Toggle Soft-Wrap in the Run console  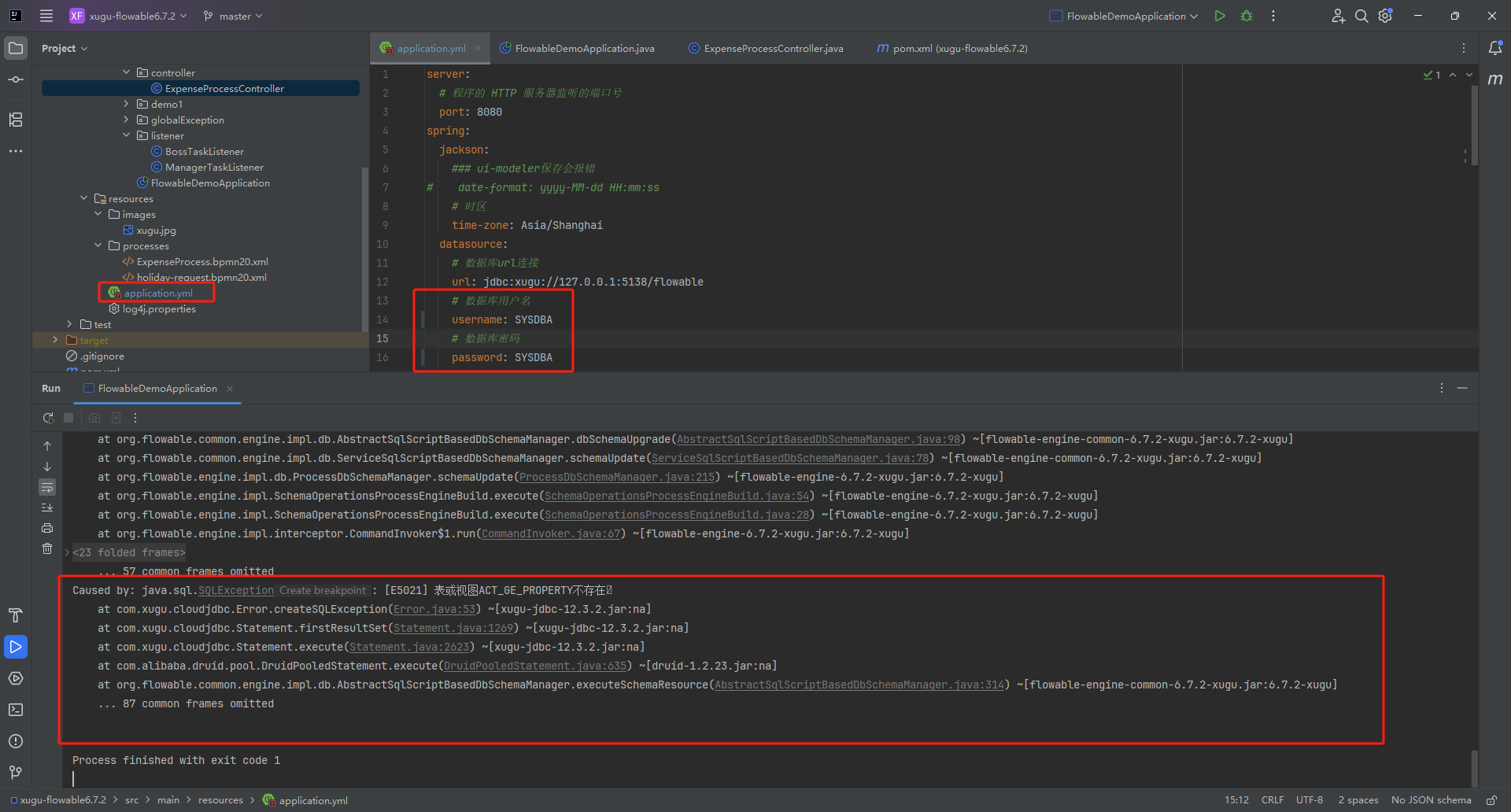[x=47, y=487]
